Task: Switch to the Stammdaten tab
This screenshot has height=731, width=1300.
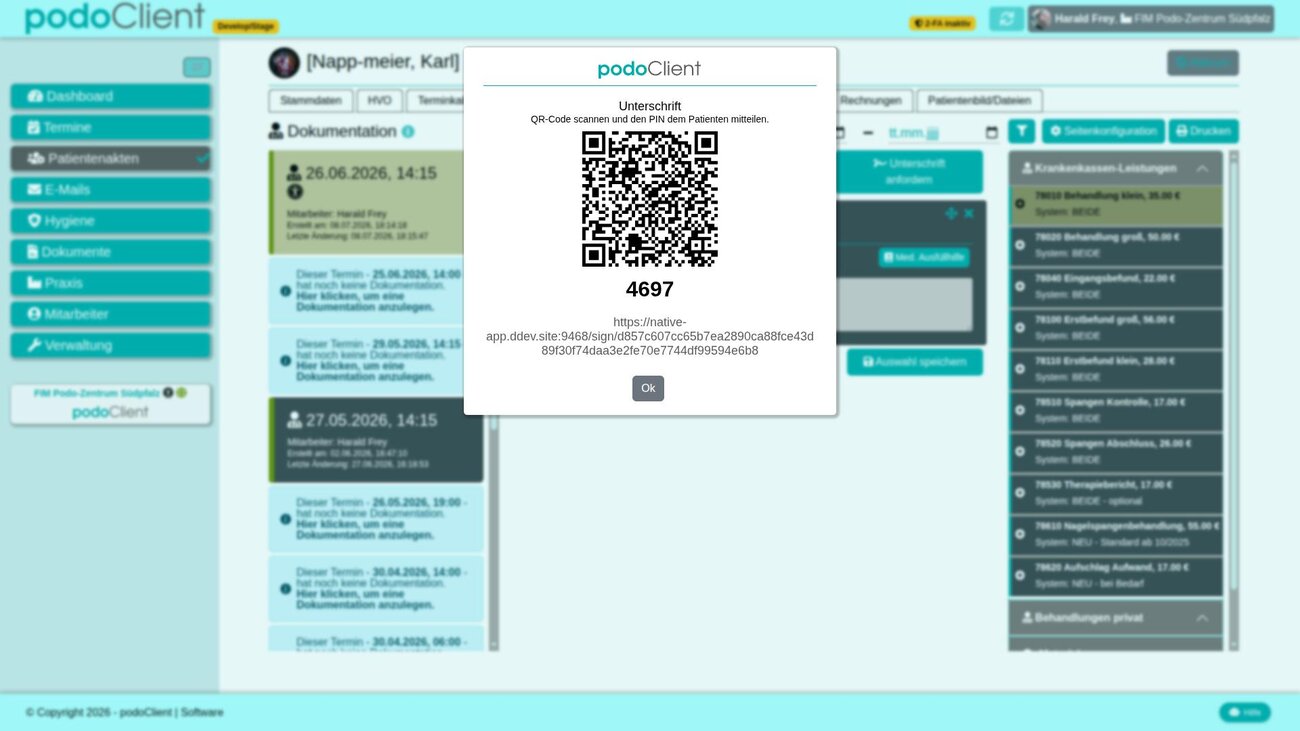Action: coord(311,101)
